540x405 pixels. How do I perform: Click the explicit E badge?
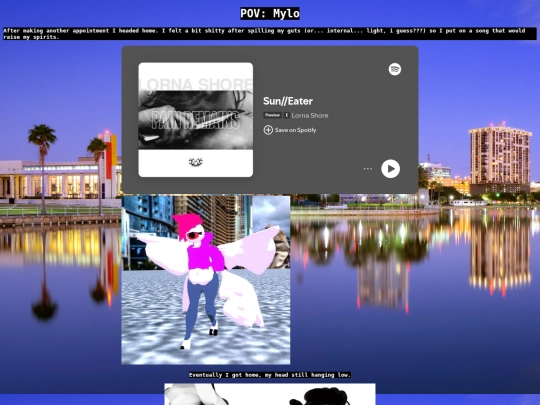click(287, 115)
